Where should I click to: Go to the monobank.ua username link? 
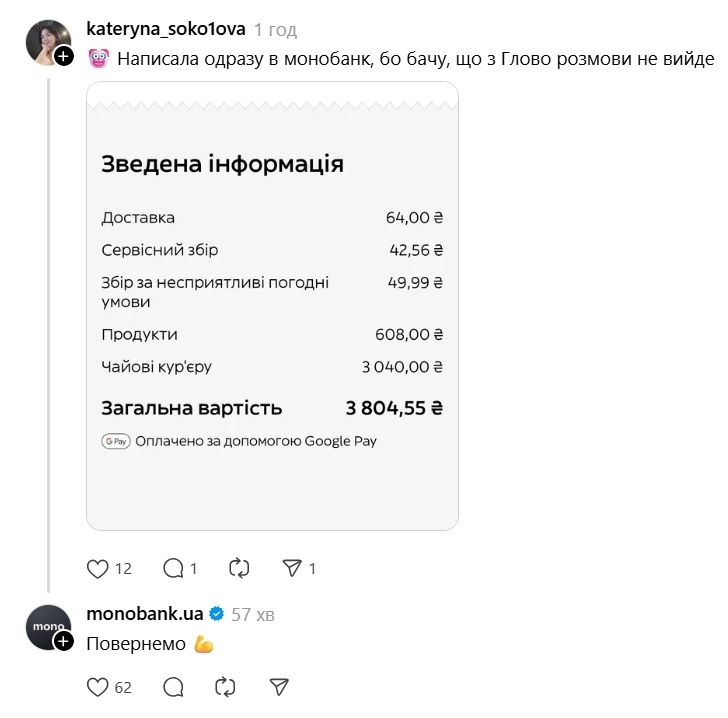(145, 614)
